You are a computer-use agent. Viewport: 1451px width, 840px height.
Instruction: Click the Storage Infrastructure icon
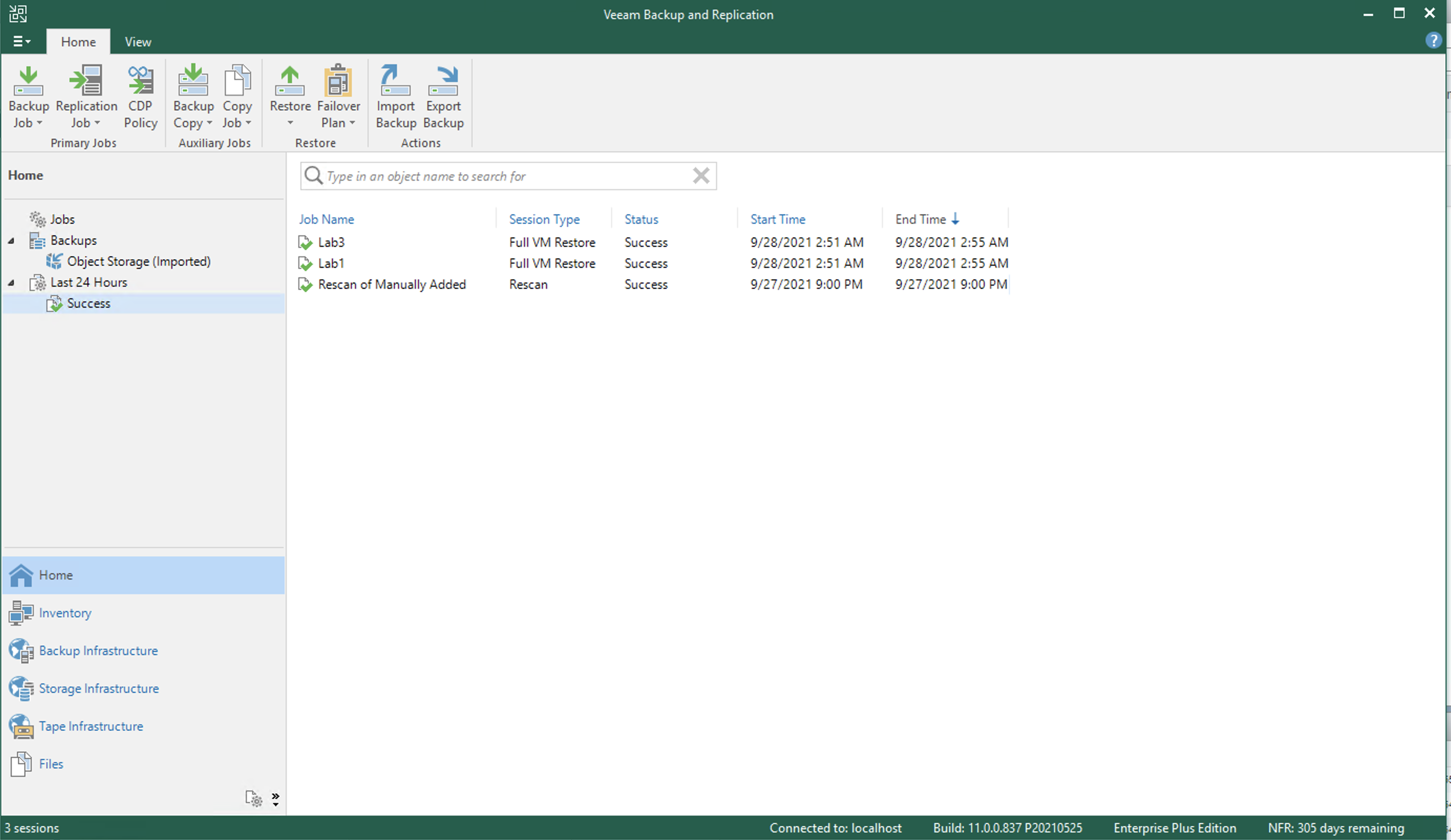pyautogui.click(x=22, y=689)
